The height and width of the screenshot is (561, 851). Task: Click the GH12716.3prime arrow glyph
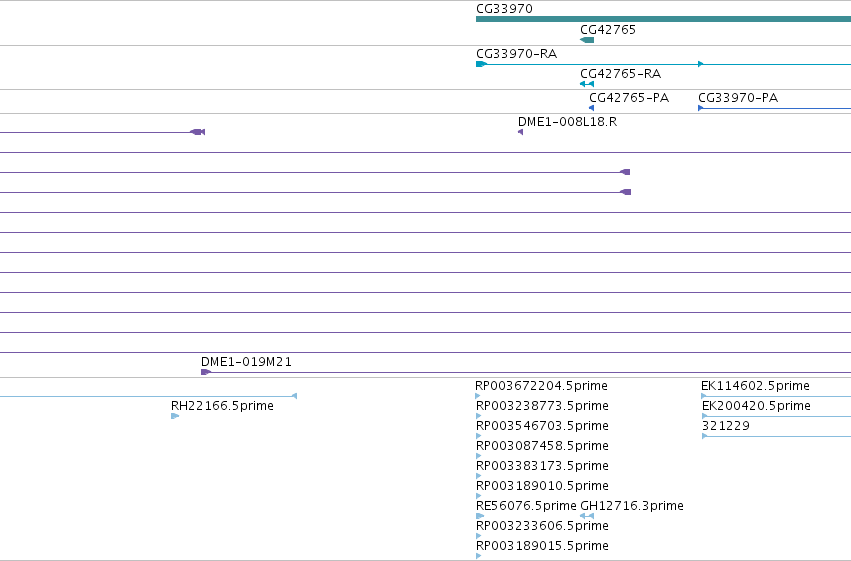pos(587,516)
